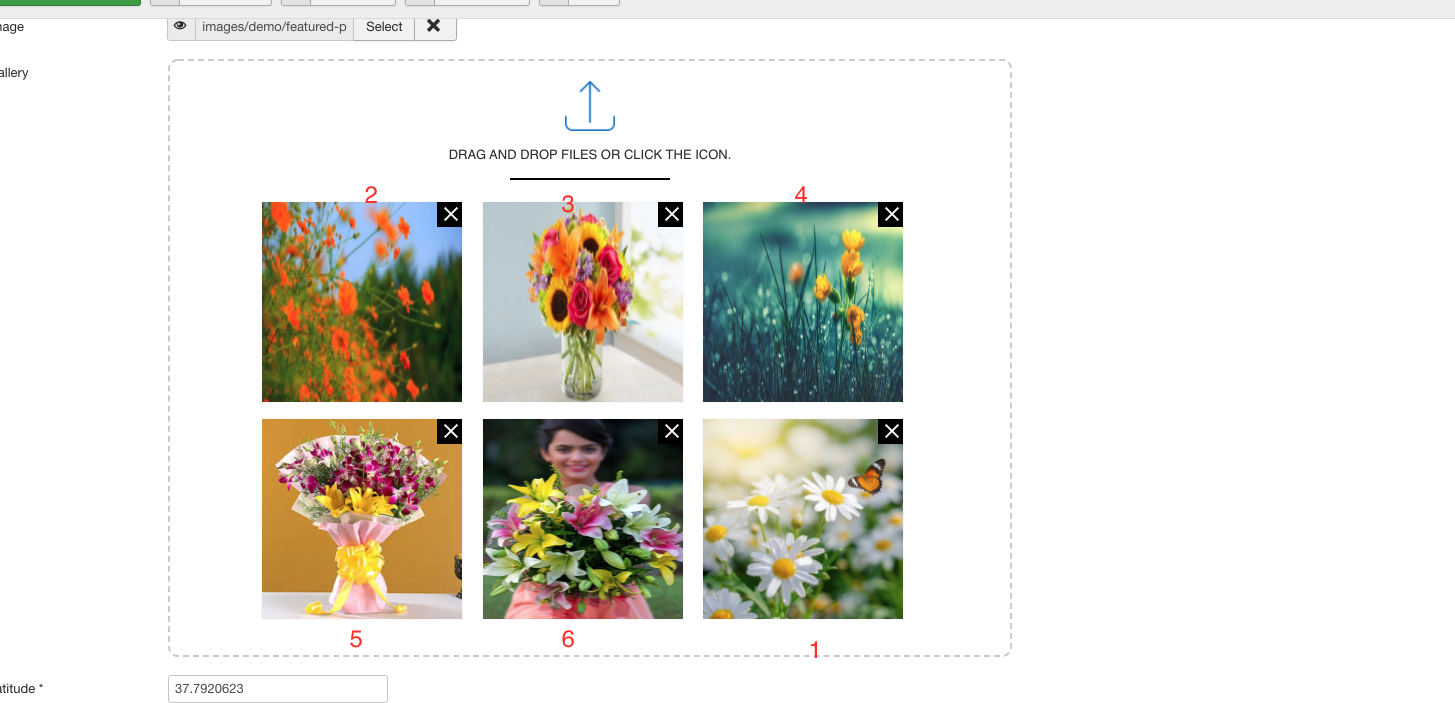Image resolution: width=1455 pixels, height=703 pixels.
Task: Click the green button in top toolbar
Action: pyautogui.click(x=70, y=2)
